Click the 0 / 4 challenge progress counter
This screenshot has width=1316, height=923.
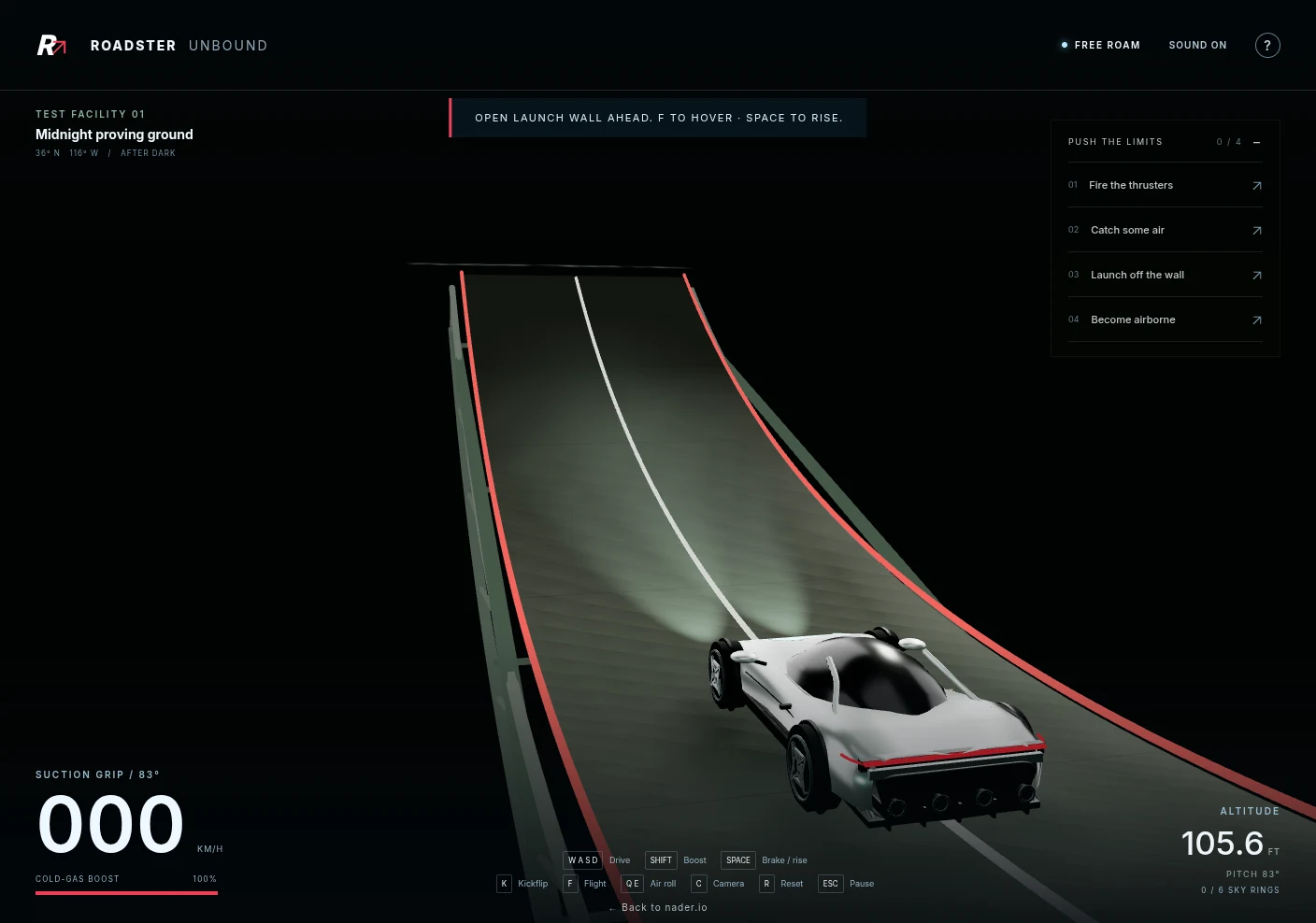(x=1229, y=142)
